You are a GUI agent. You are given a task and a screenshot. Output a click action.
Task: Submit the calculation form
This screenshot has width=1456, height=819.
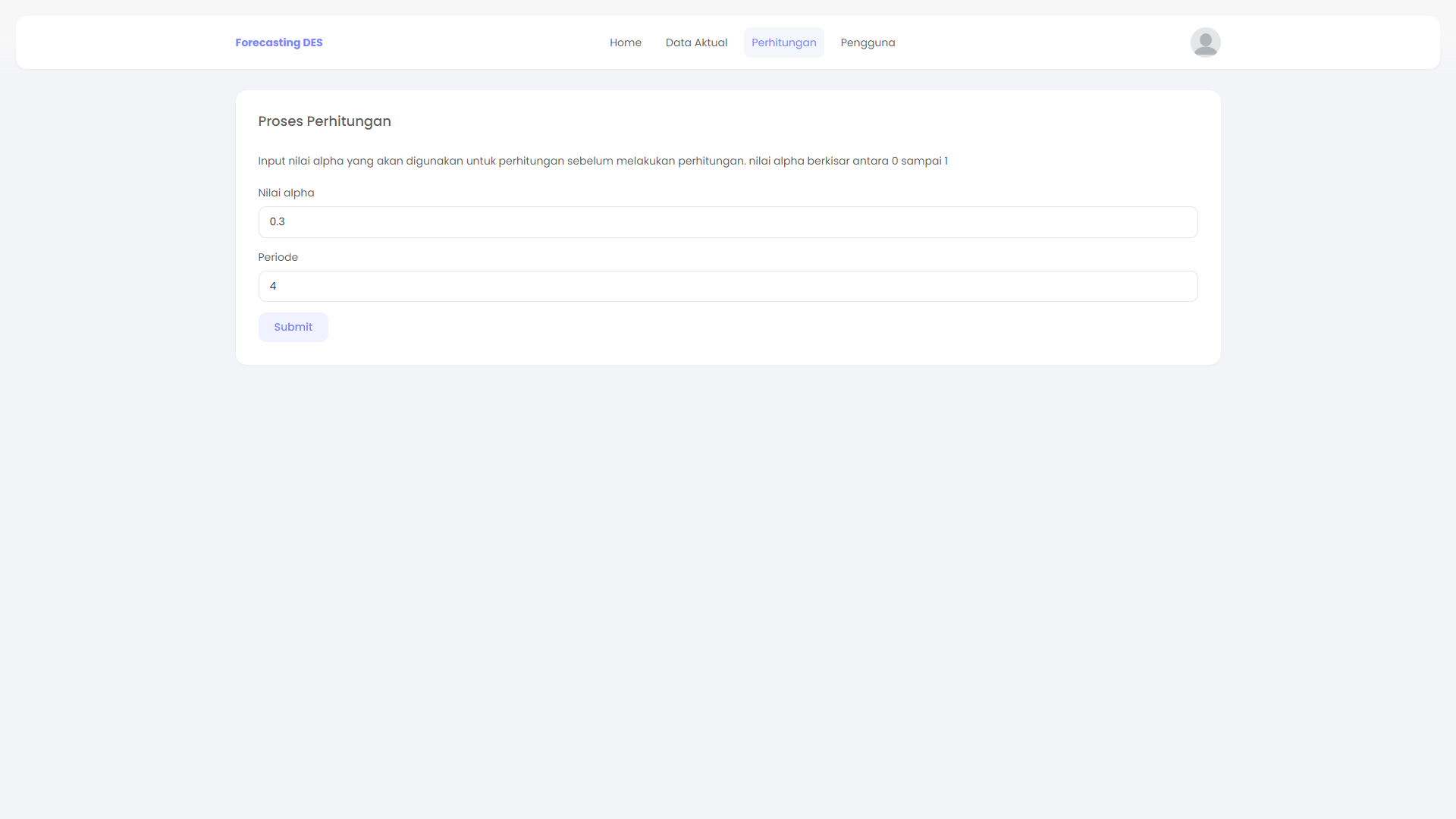293,327
